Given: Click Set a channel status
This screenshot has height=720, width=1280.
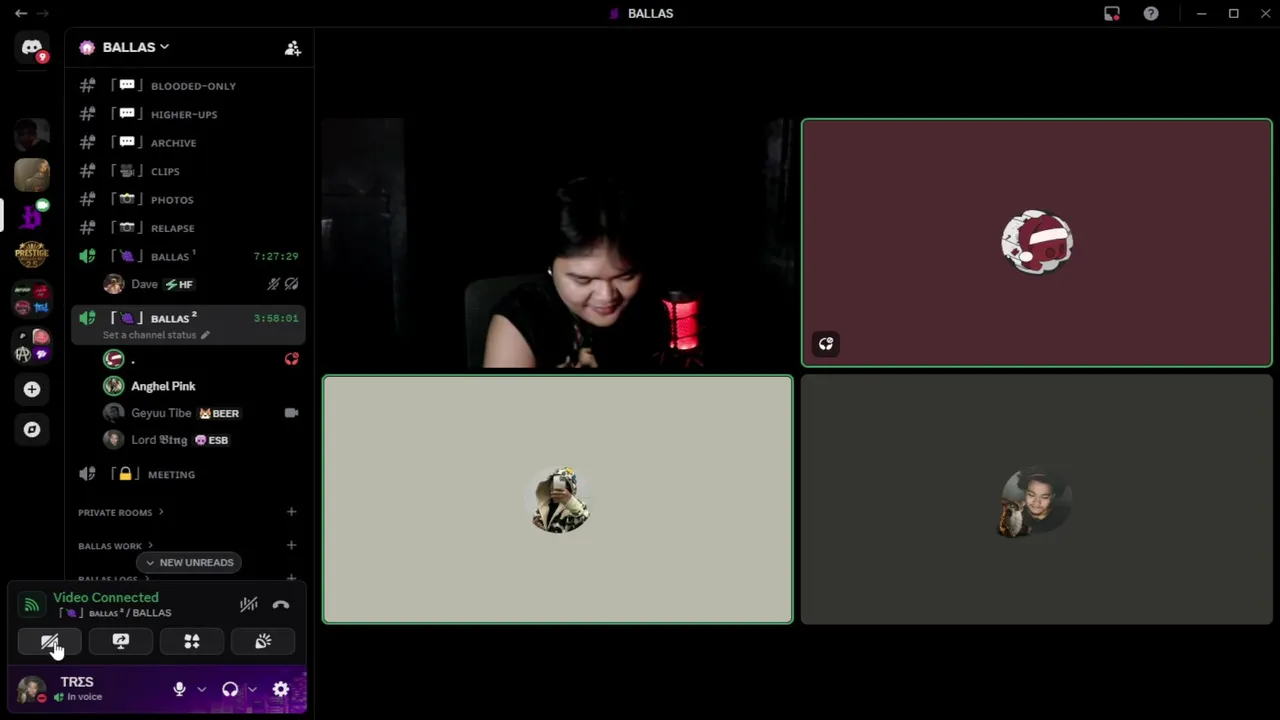Looking at the screenshot, I should [156, 335].
